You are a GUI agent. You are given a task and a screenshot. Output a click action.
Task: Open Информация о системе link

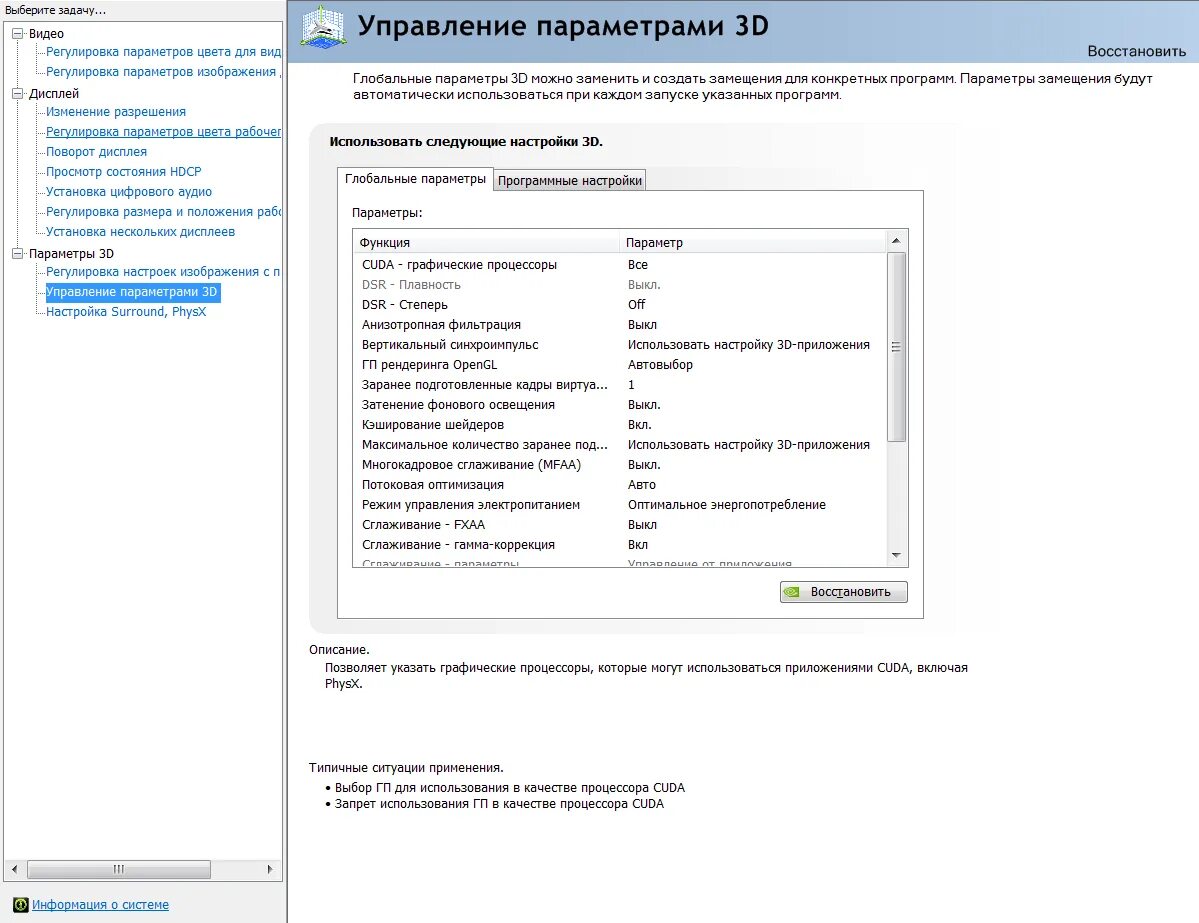[100, 905]
